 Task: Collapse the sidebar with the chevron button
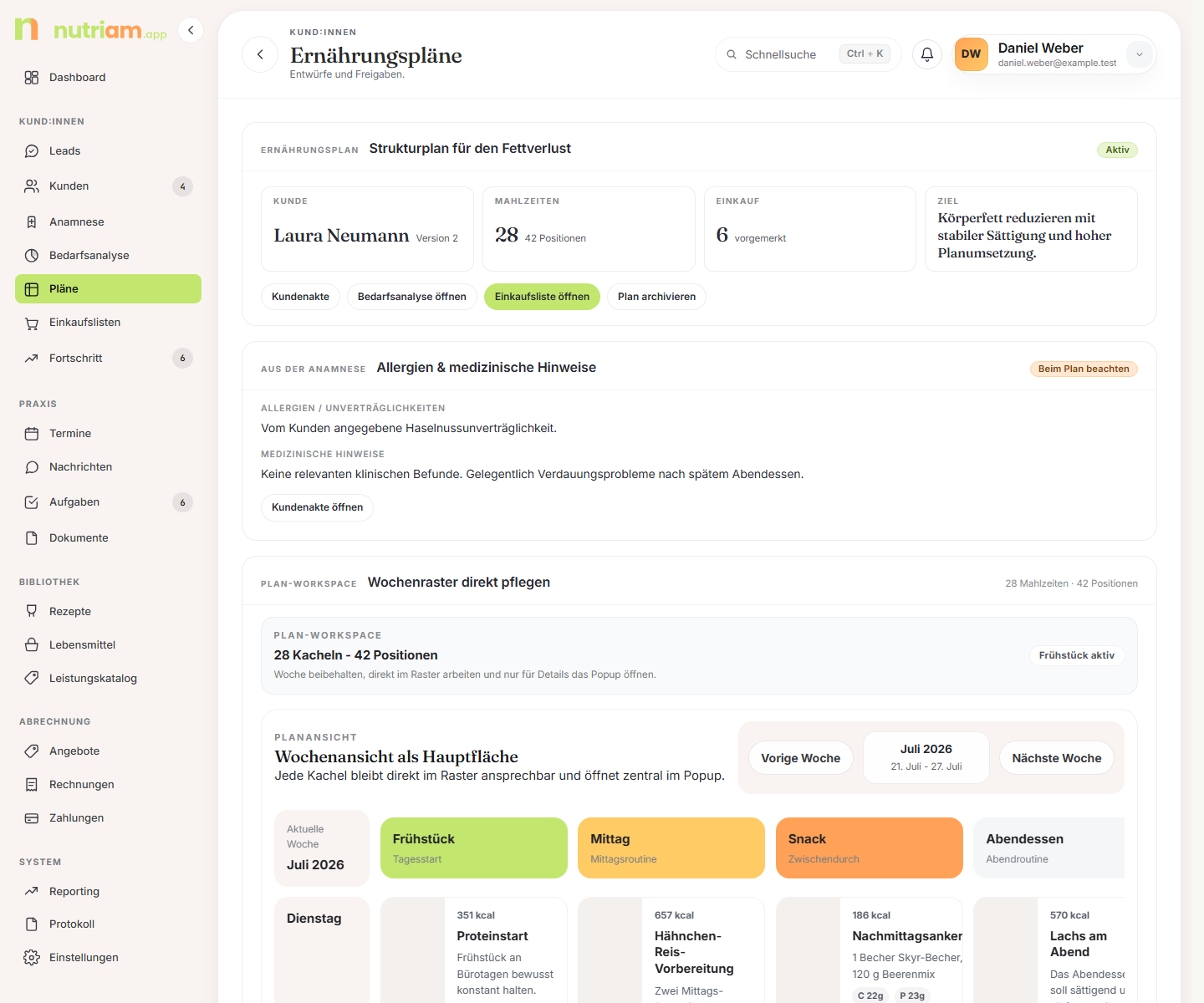pyautogui.click(x=191, y=30)
